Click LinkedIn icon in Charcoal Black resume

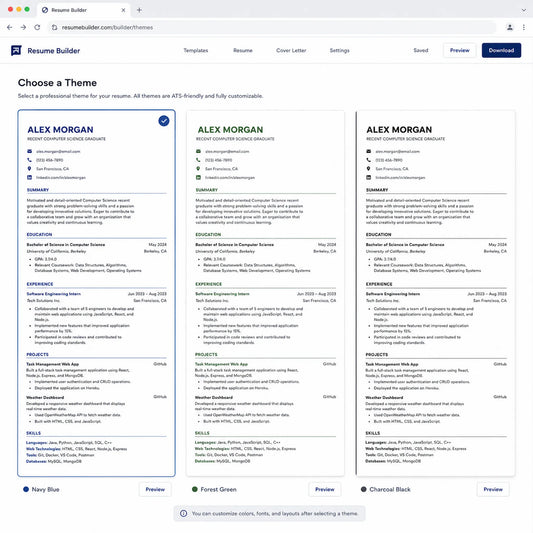(368, 177)
